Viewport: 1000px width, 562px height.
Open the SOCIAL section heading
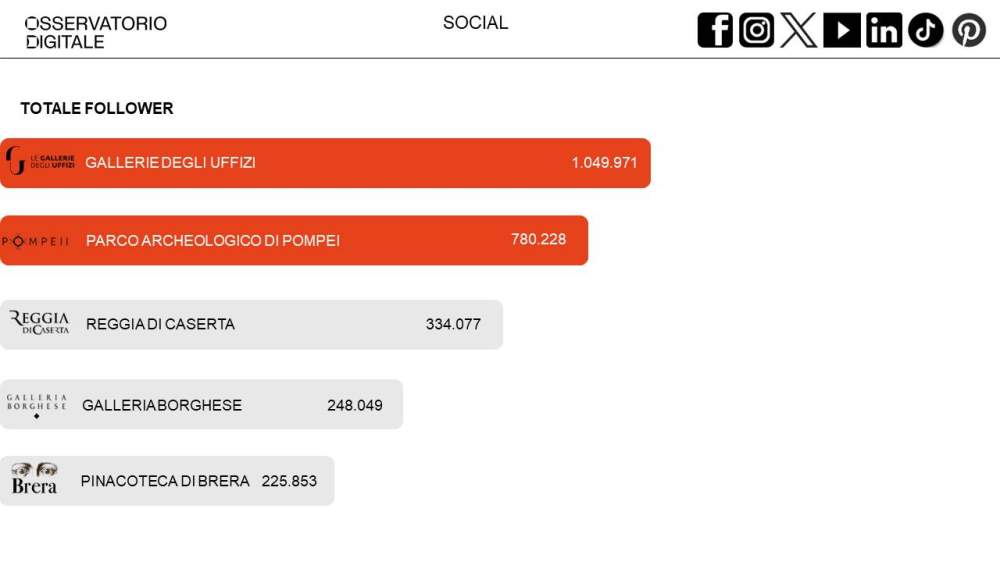tap(475, 23)
